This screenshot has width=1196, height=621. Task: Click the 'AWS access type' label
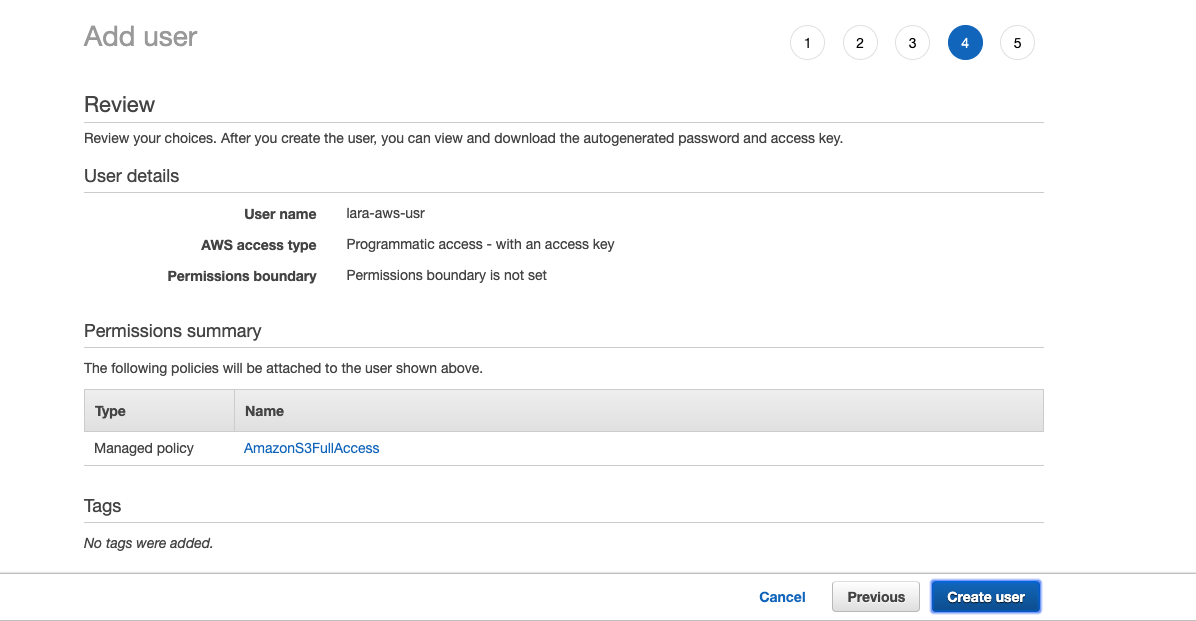coord(259,246)
